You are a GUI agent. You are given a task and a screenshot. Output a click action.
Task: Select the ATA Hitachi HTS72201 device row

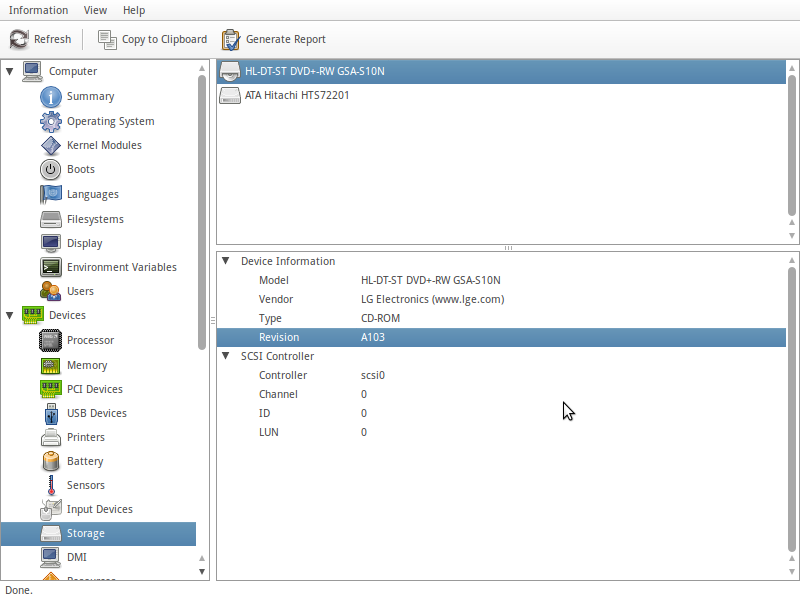click(x=502, y=95)
